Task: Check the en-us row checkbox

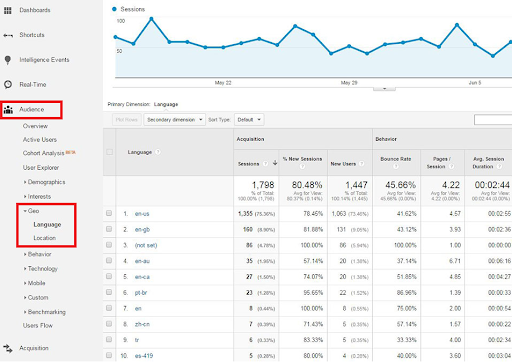Action: pos(109,213)
